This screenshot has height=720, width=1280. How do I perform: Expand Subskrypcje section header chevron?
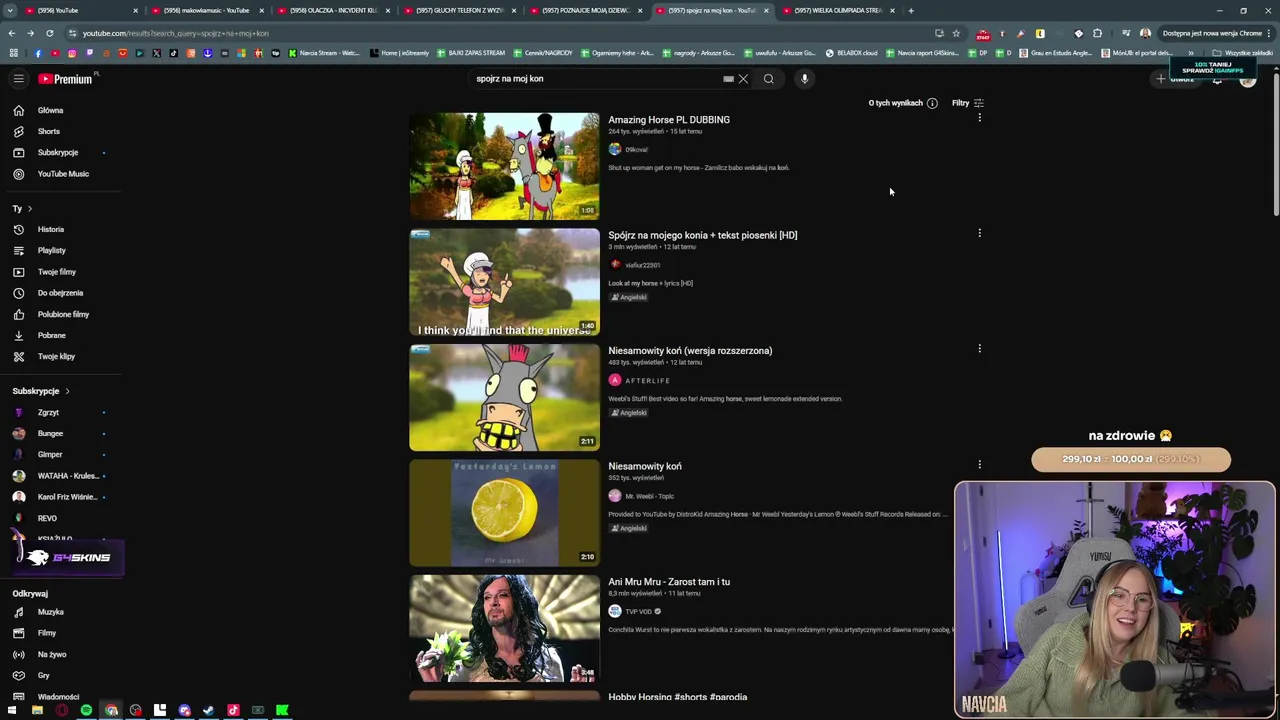tap(67, 391)
